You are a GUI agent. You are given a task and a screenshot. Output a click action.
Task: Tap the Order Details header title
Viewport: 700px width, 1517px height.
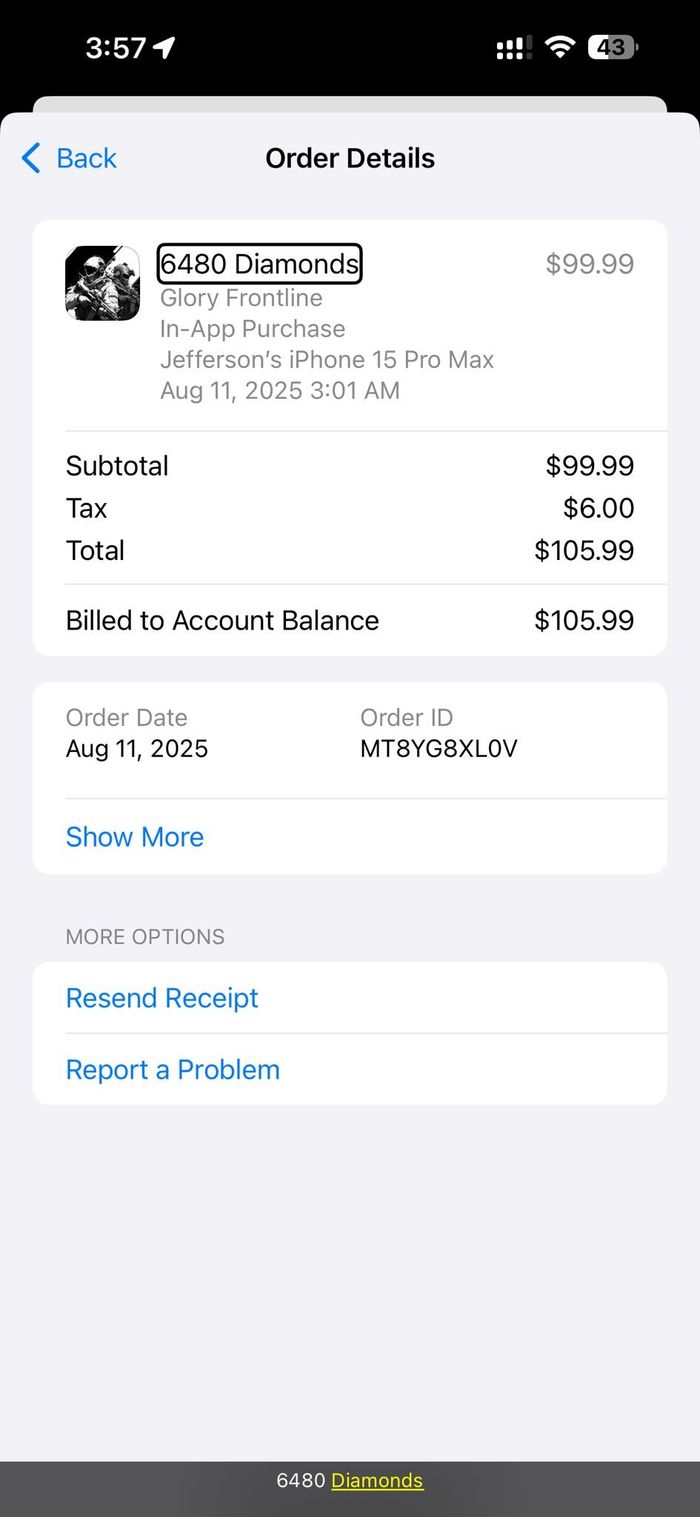coord(350,158)
